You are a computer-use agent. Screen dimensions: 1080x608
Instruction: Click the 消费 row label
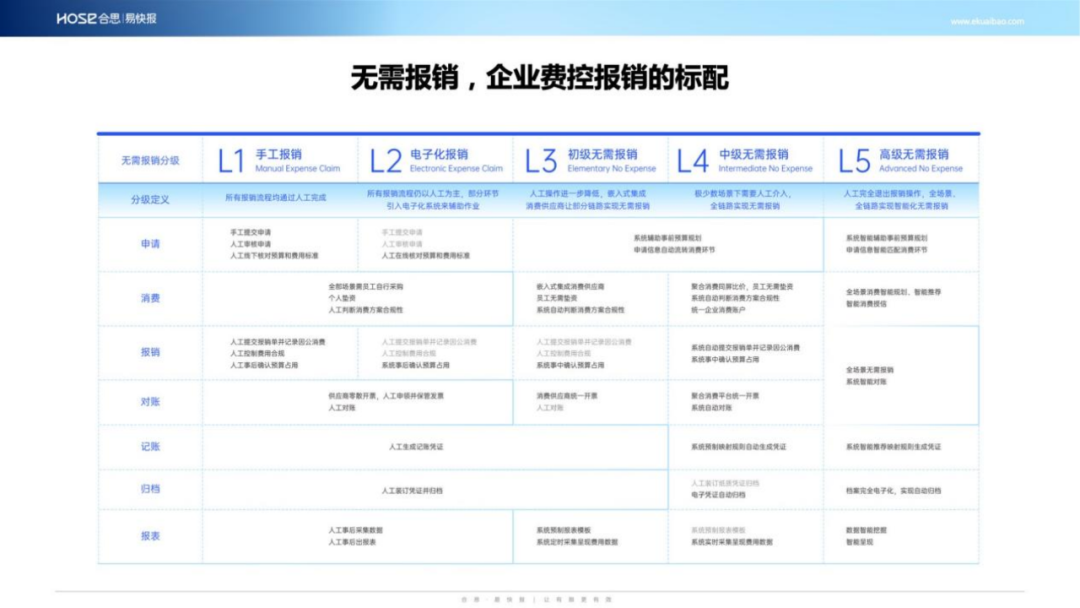150,298
